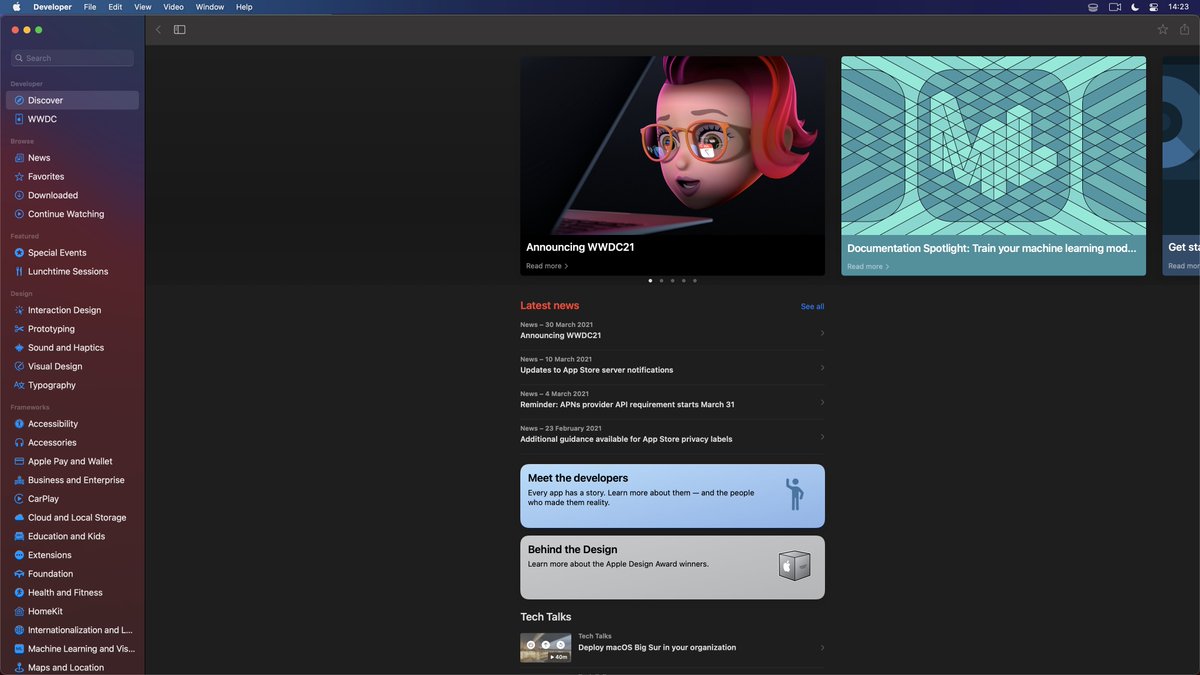Open the Documentation Spotlight machine learning card
1200x675 pixels.
993,166
